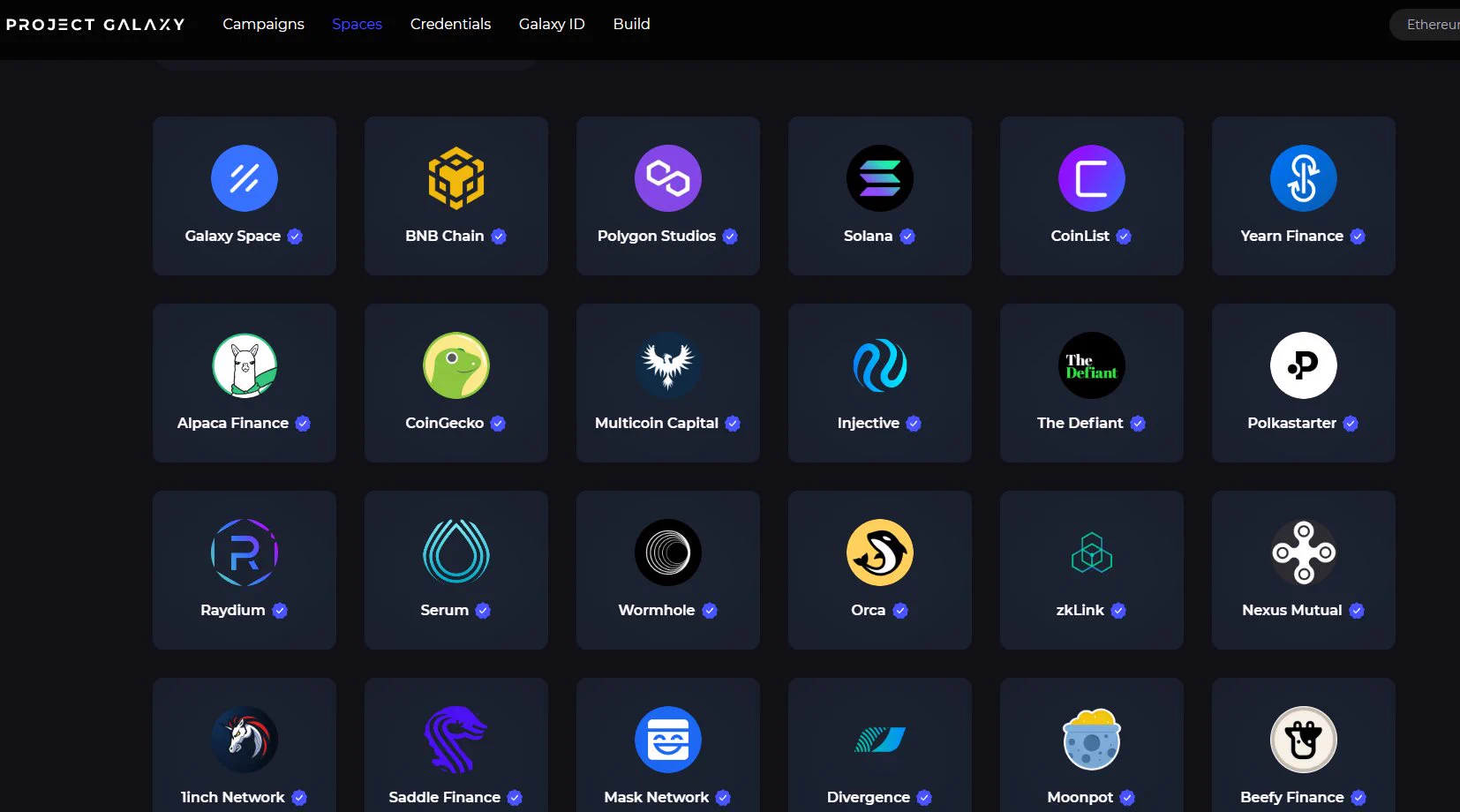Click the Mask Network name label

click(x=656, y=797)
